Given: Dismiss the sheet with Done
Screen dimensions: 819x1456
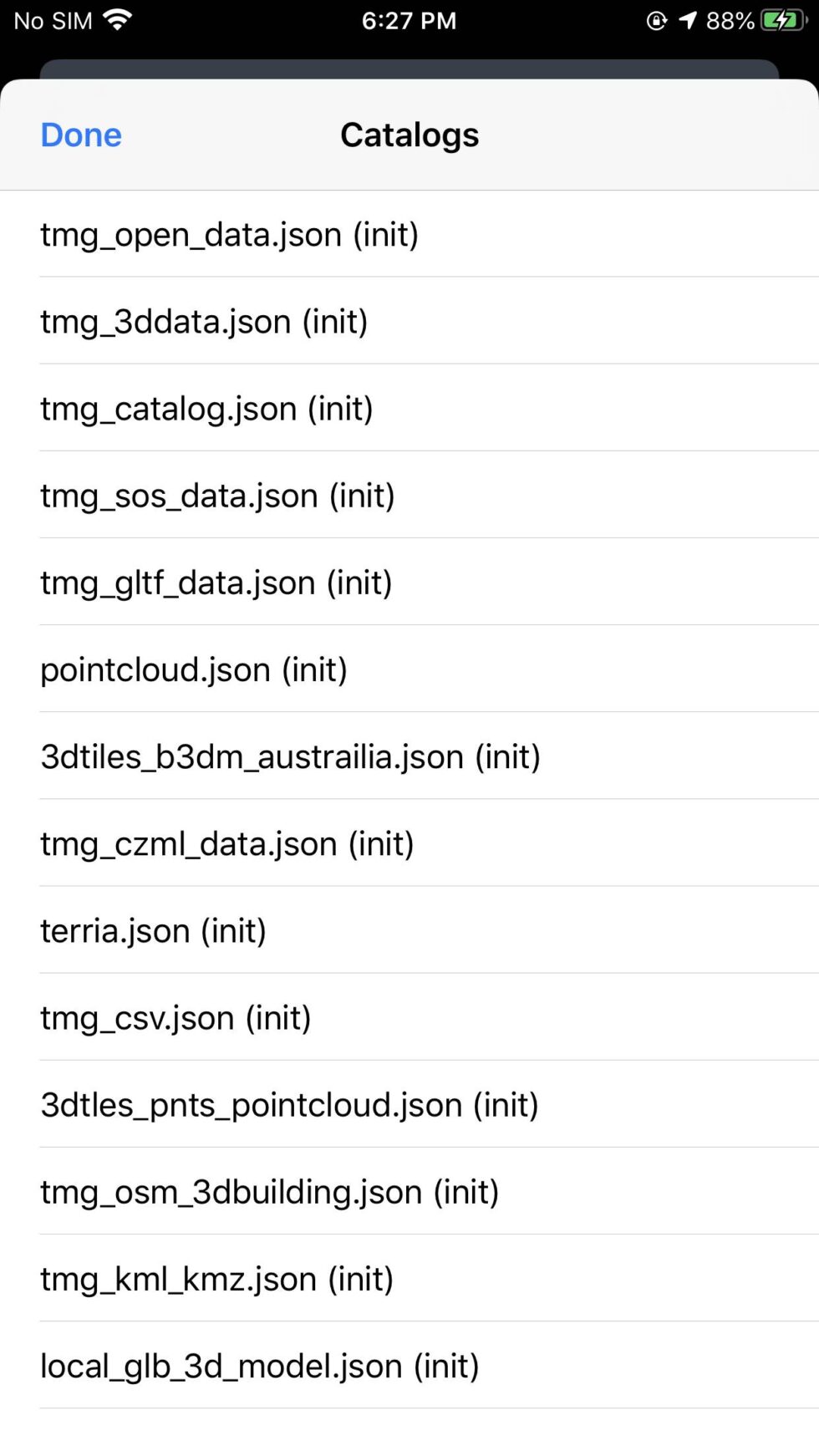Looking at the screenshot, I should pos(80,134).
